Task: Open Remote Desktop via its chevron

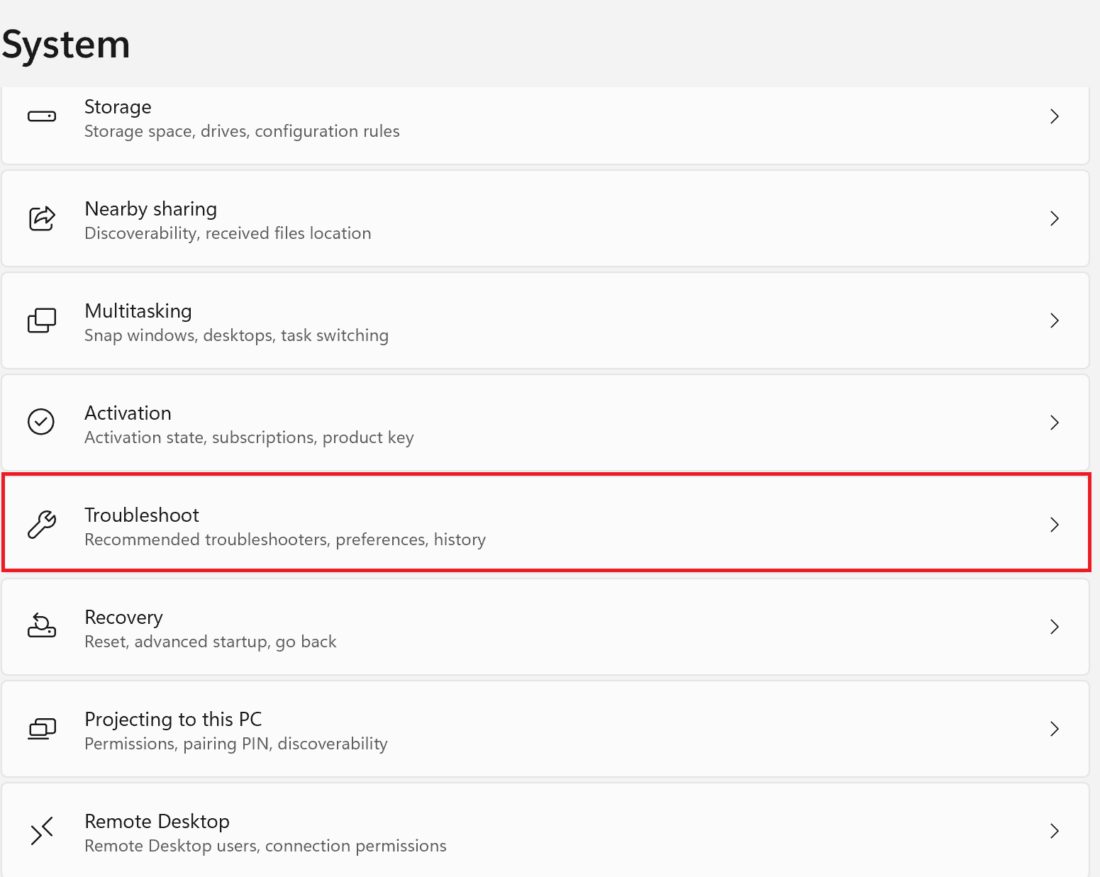Action: click(1054, 831)
